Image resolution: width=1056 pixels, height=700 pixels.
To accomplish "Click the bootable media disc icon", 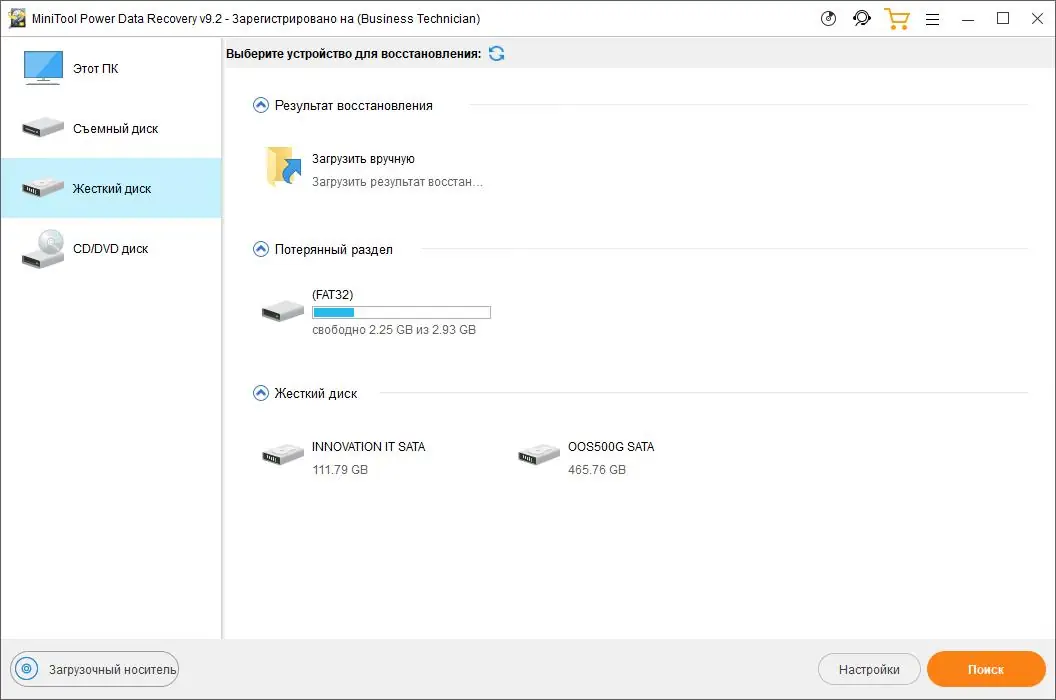I will click(x=27, y=669).
